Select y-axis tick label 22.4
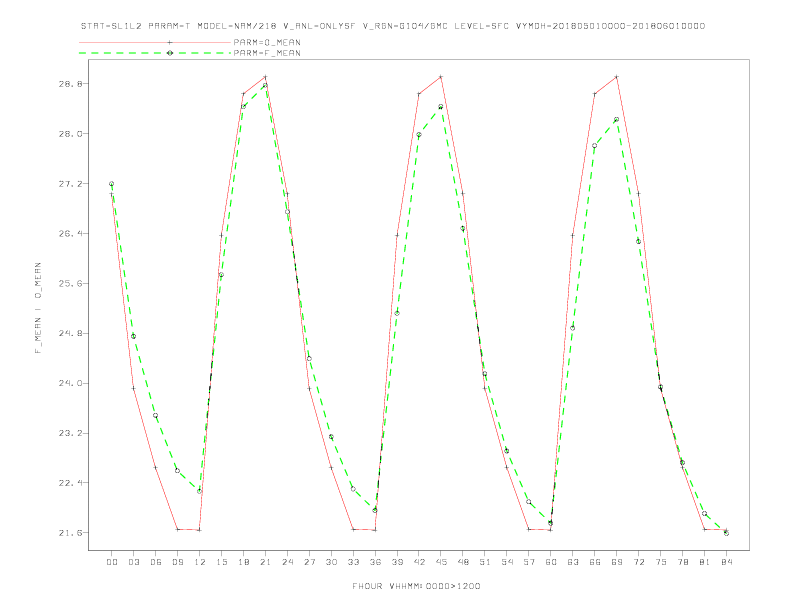This screenshot has height=612, width=792. tap(71, 483)
